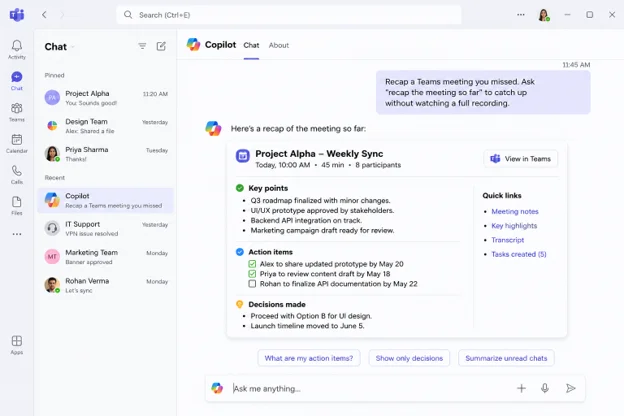
Task: Click the Recent section label
Action: (x=55, y=178)
